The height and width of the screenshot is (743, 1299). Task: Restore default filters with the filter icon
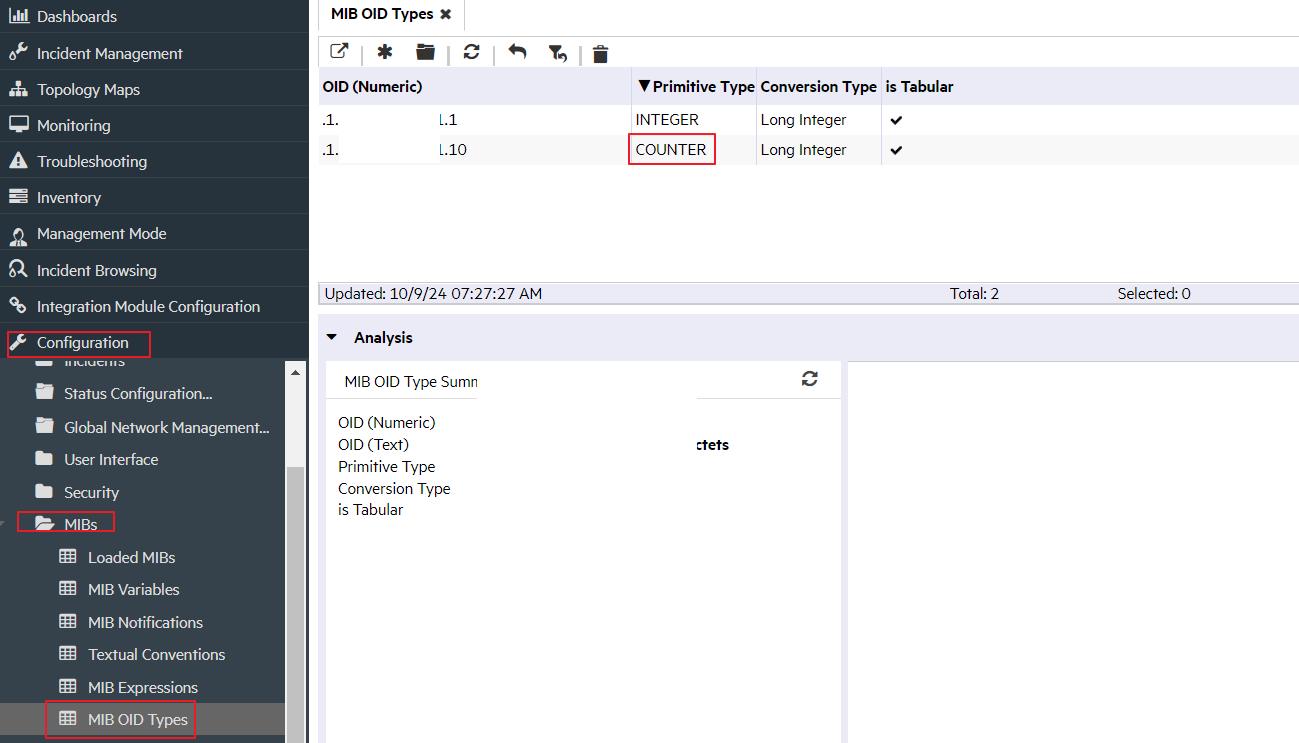[557, 52]
